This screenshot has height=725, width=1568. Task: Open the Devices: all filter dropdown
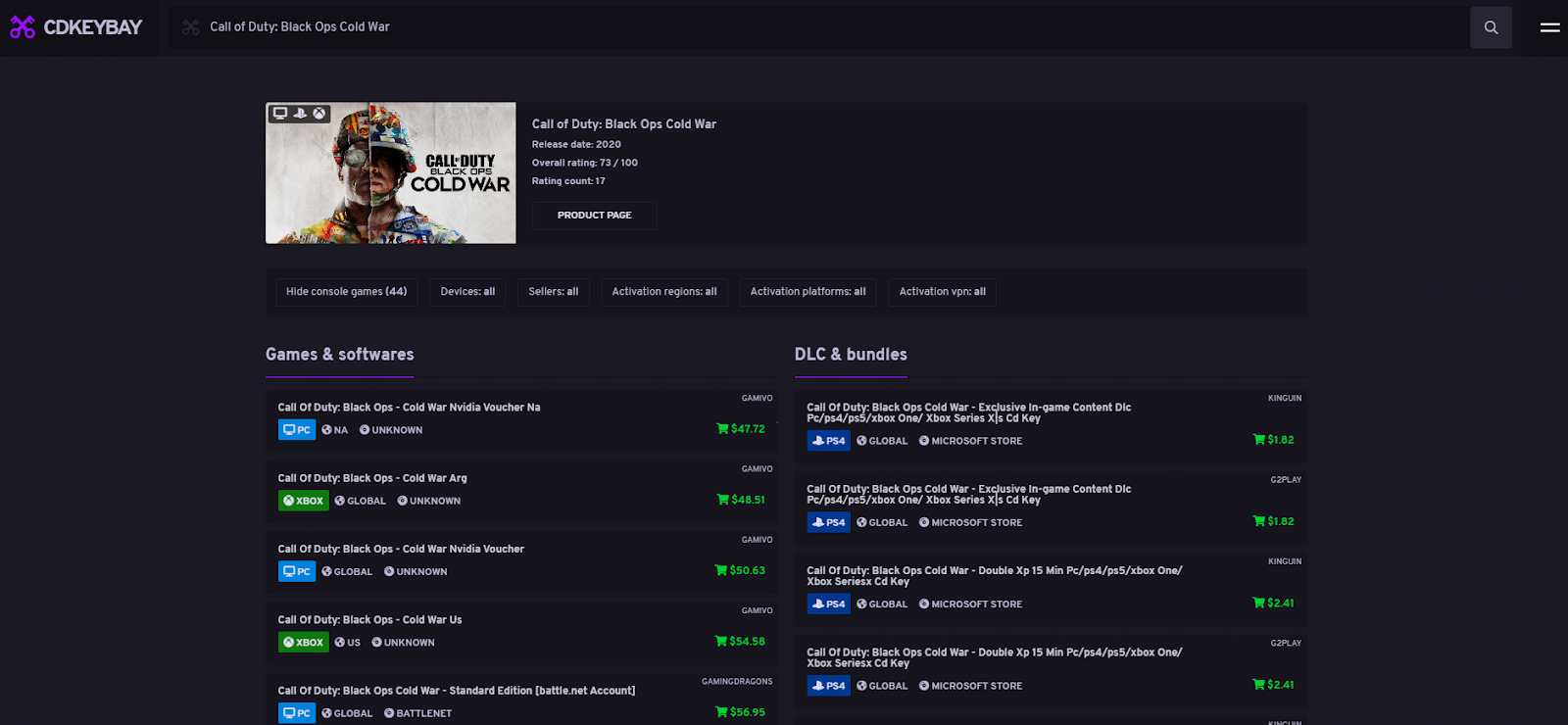click(467, 292)
